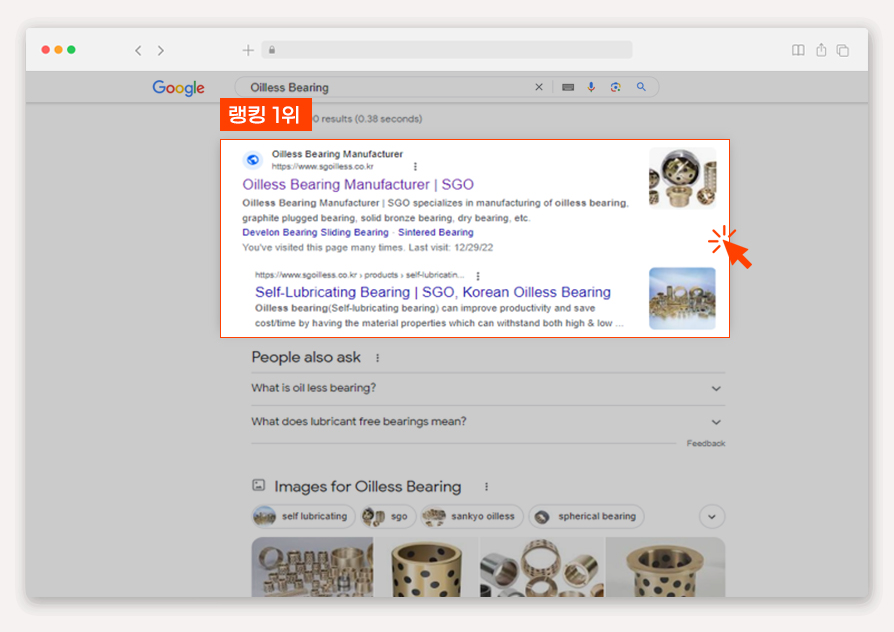Open the on-screen keyboard icon
This screenshot has width=894, height=632.
pos(568,87)
